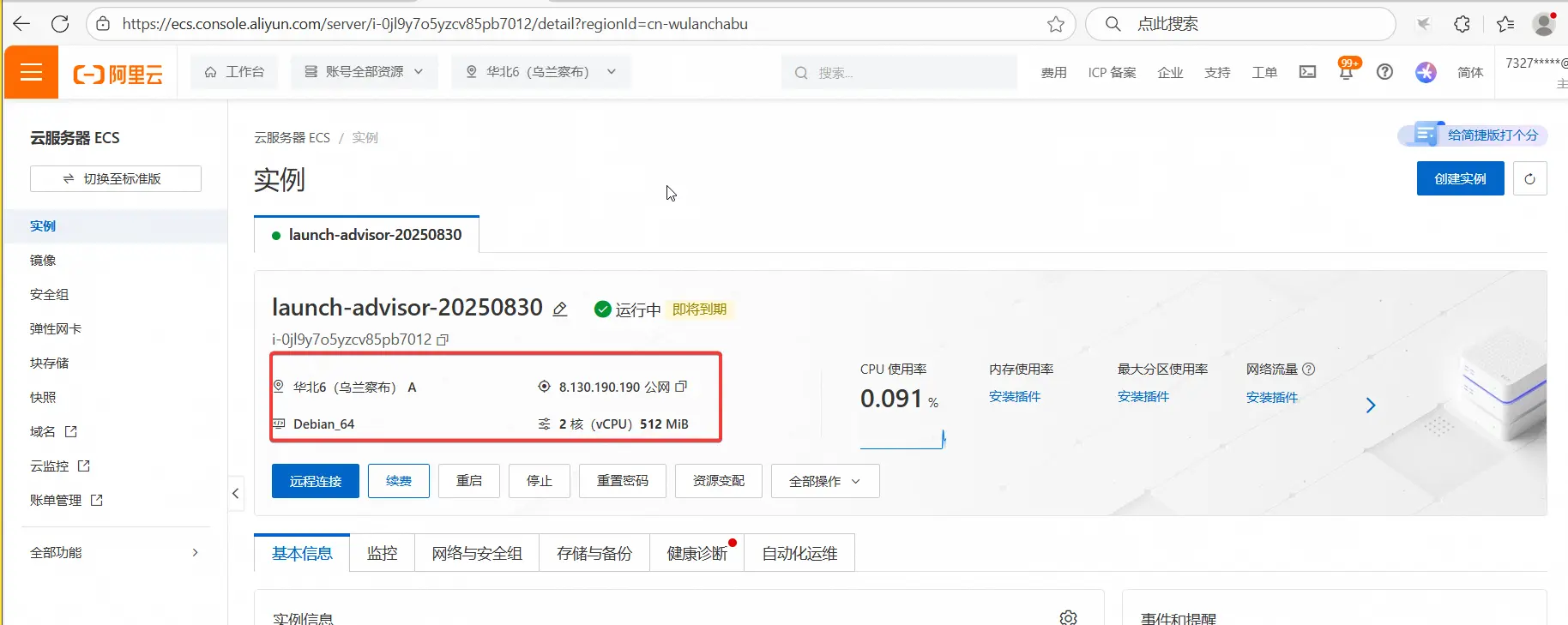Viewport: 1568px width, 625px height.
Task: Launch Cloud Shell terminal icon in header
Action: 1307,73
